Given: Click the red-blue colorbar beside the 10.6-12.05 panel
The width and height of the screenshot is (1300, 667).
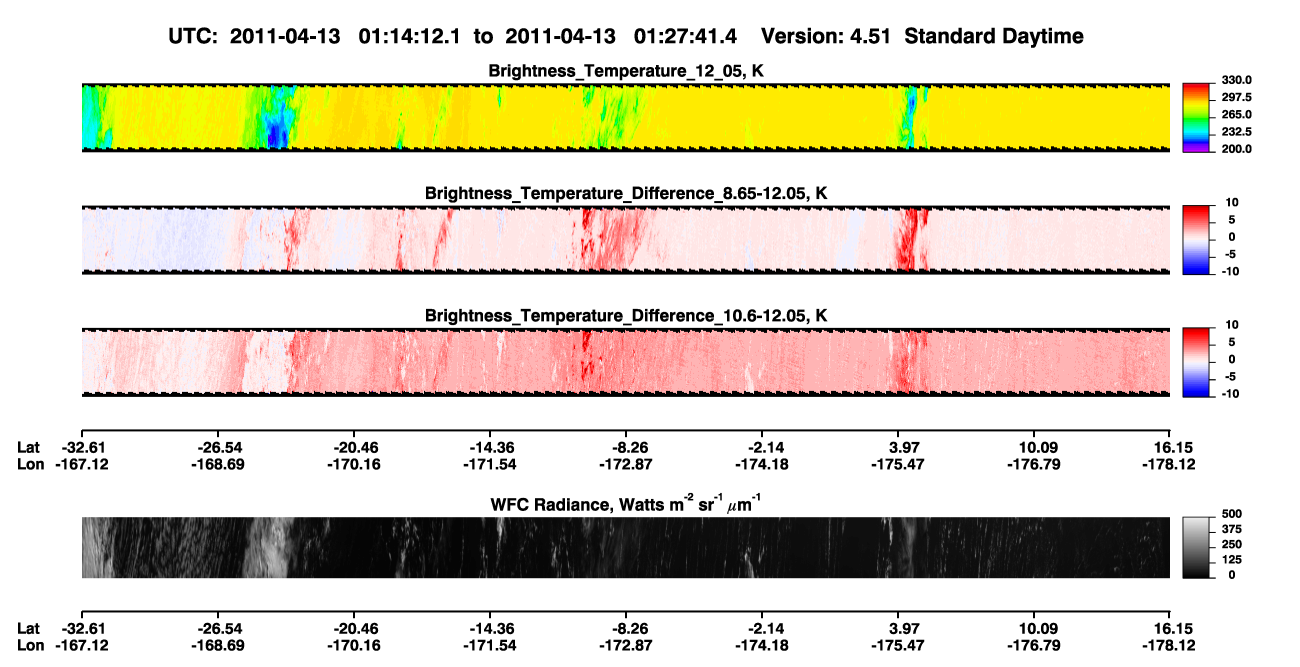Looking at the screenshot, I should click(x=1197, y=362).
